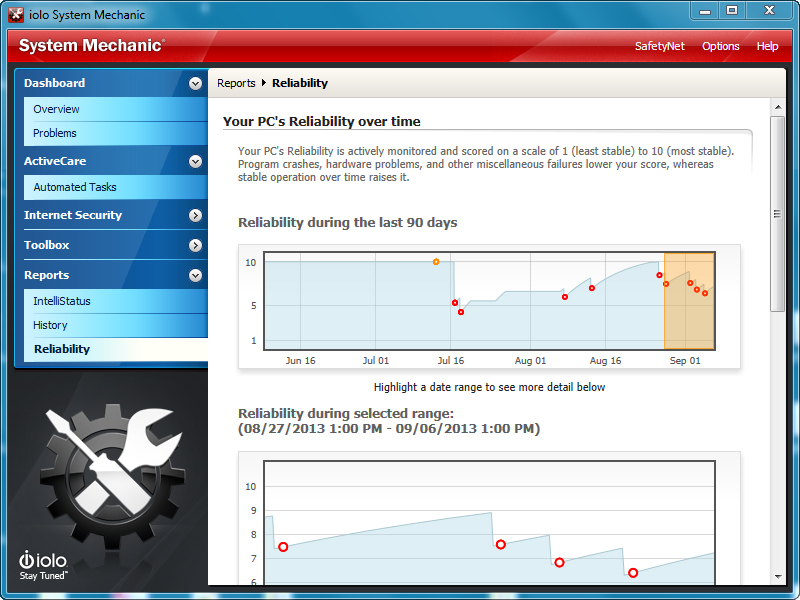Click the red failure marker near Aug 16
This screenshot has height=600, width=800.
click(592, 288)
